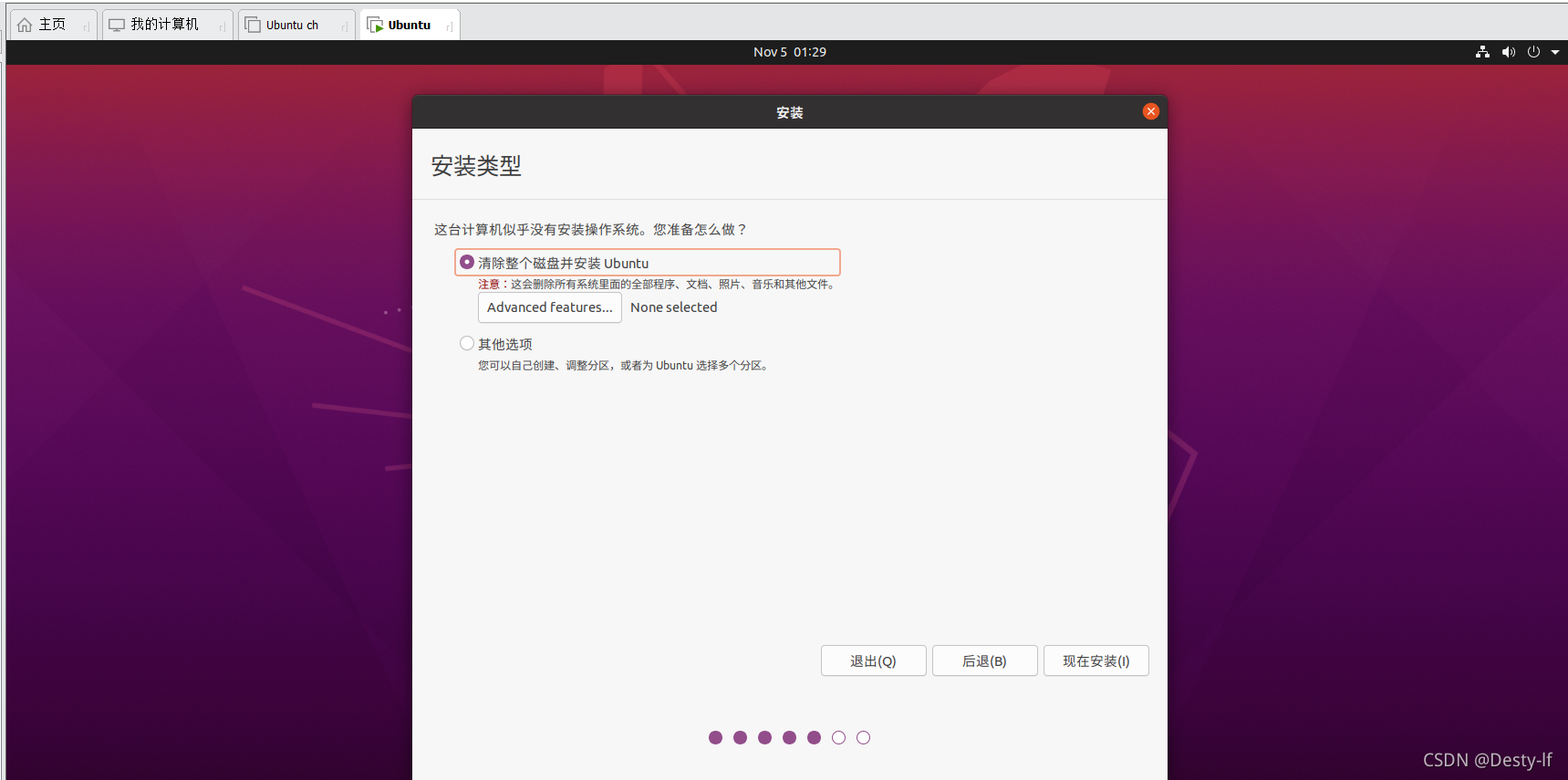This screenshot has height=780, width=1568.
Task: Switch to the Ubuntu ch tab
Action: point(296,25)
